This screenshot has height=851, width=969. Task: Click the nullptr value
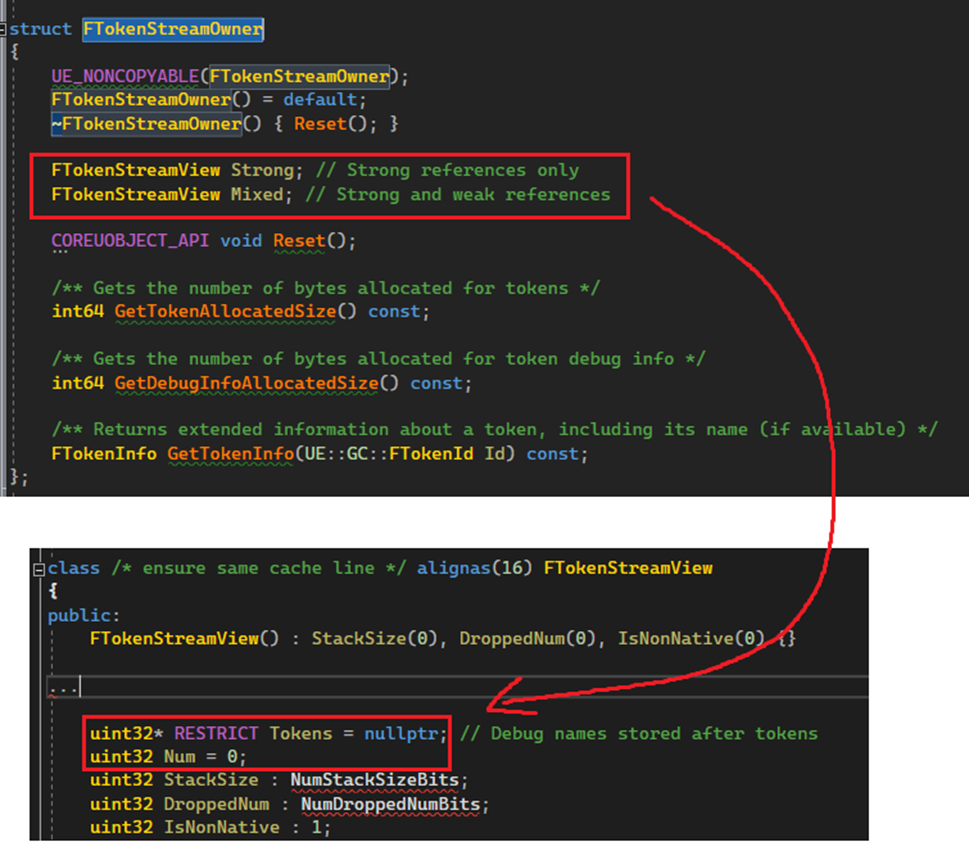402,734
